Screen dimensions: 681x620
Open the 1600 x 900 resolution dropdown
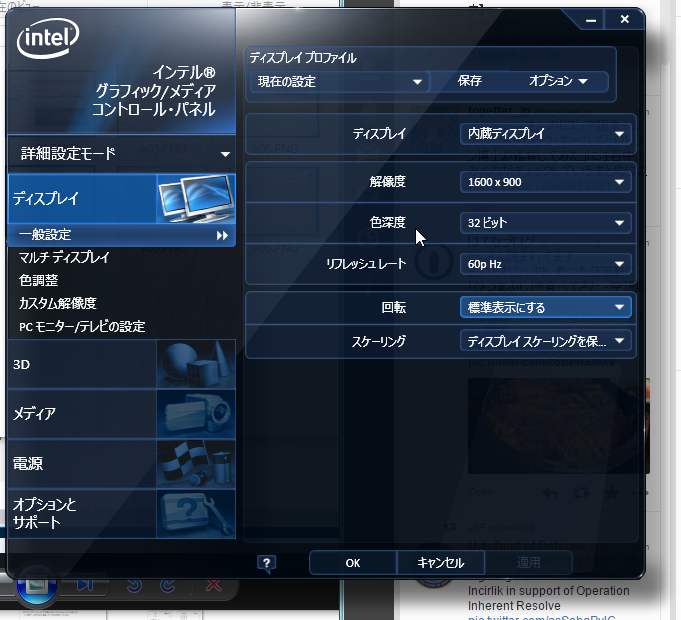point(545,182)
